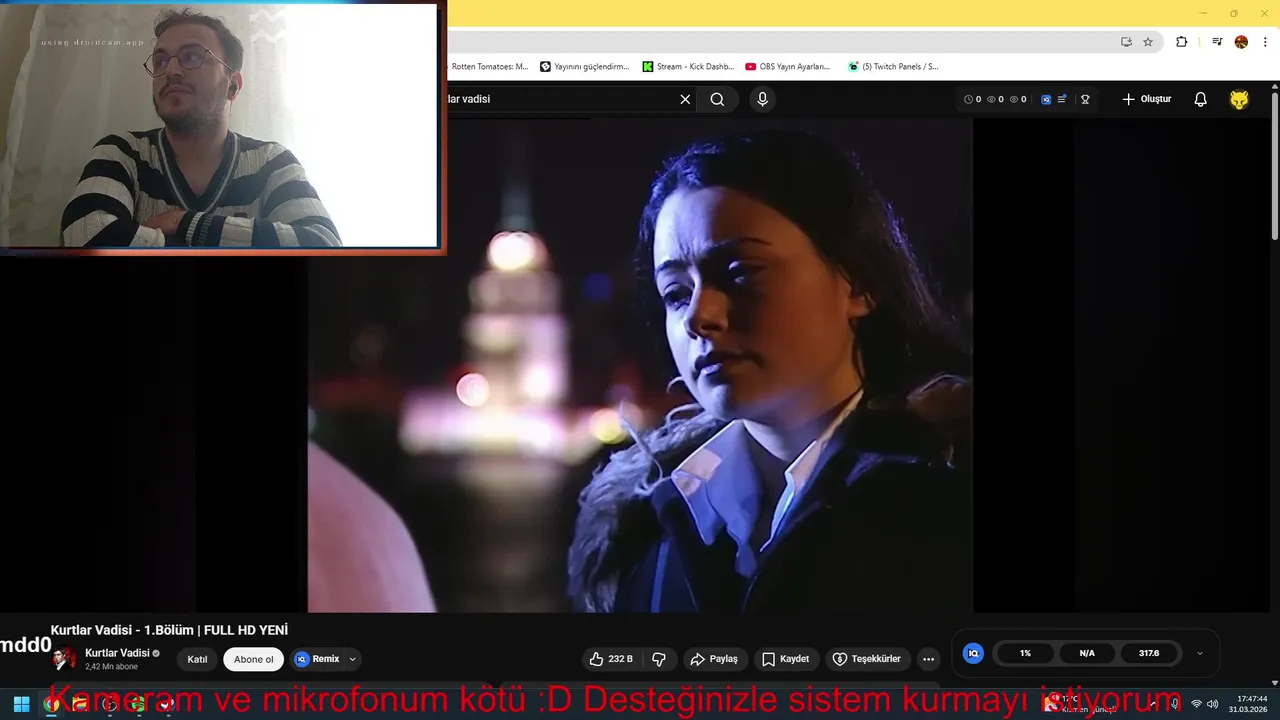Viewport: 1280px width, 720px height.
Task: Open more actions three-dot button
Action: [x=928, y=659]
